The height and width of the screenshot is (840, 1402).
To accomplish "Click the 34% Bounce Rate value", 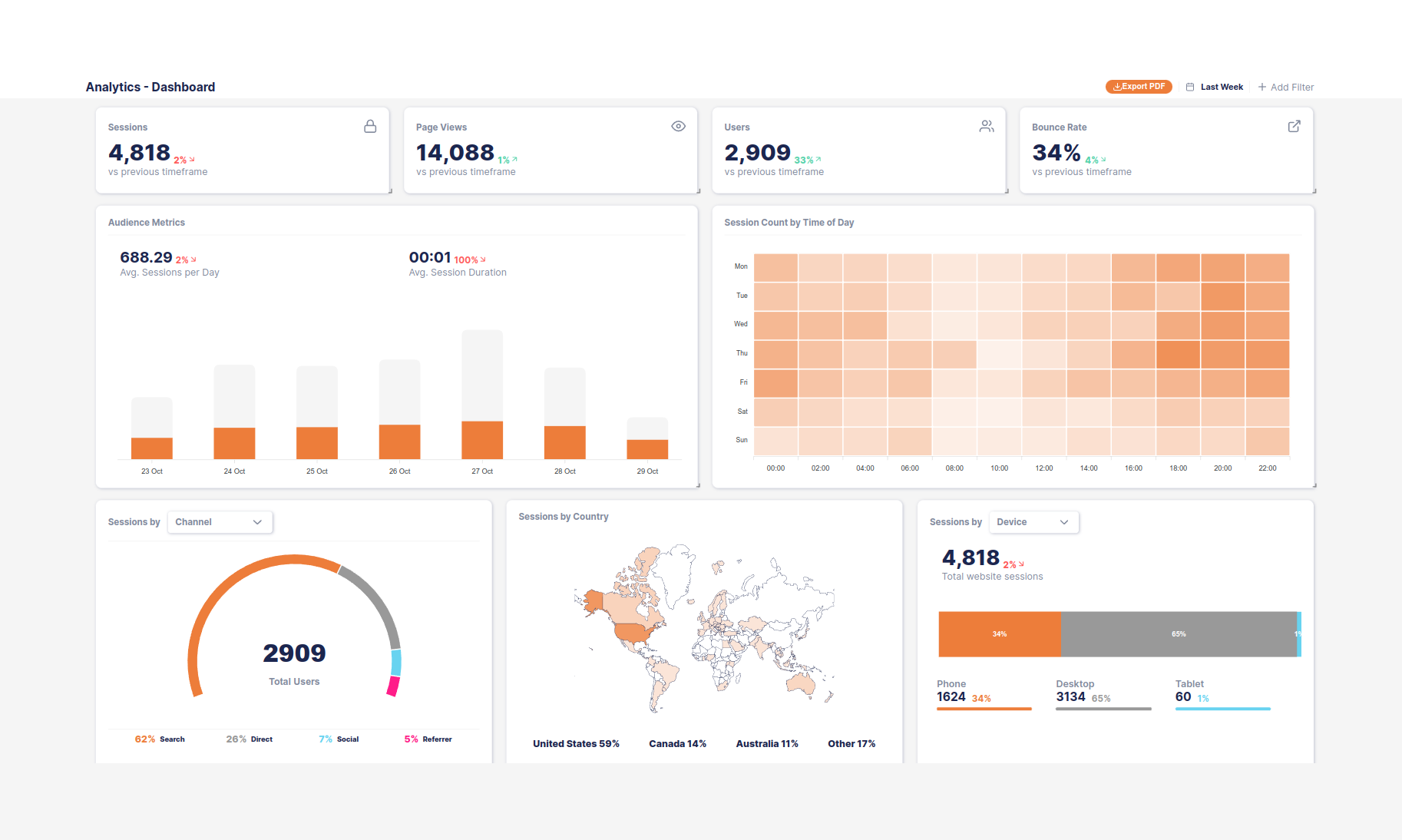I will tap(1056, 153).
